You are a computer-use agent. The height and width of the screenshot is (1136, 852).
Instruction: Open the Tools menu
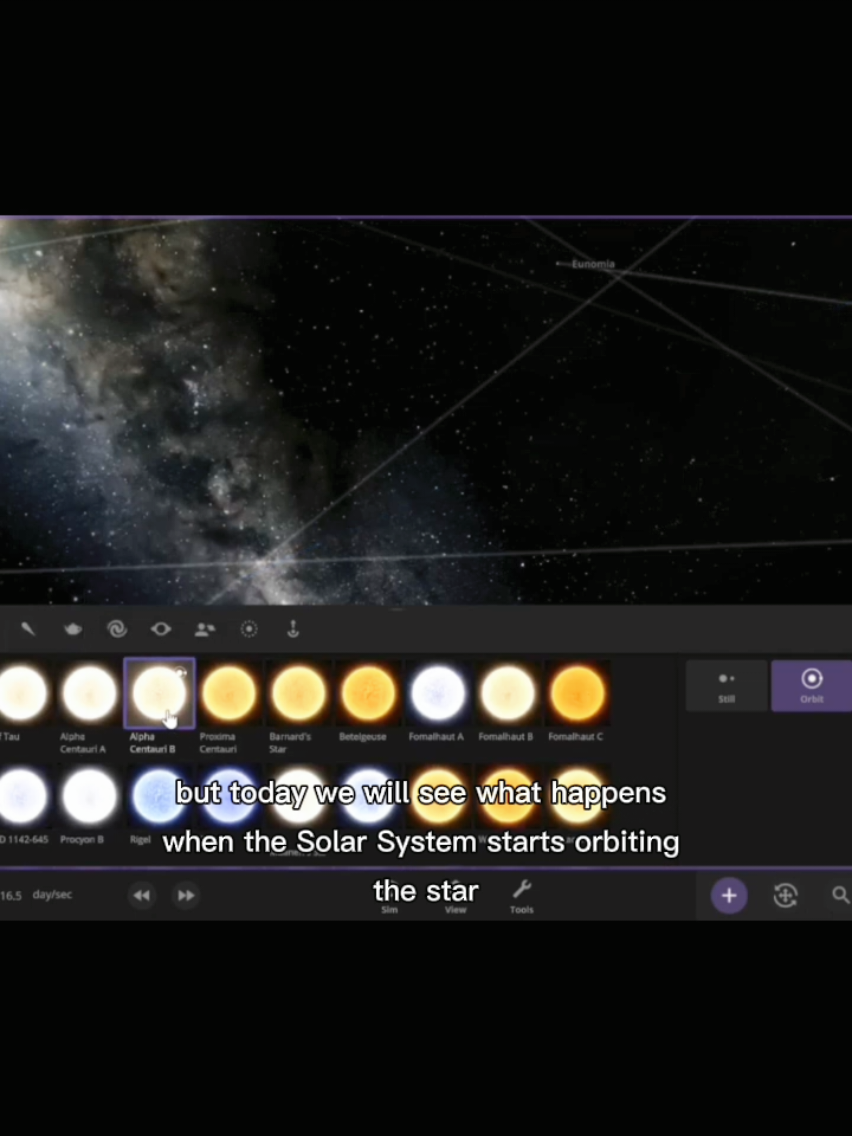pos(522,897)
